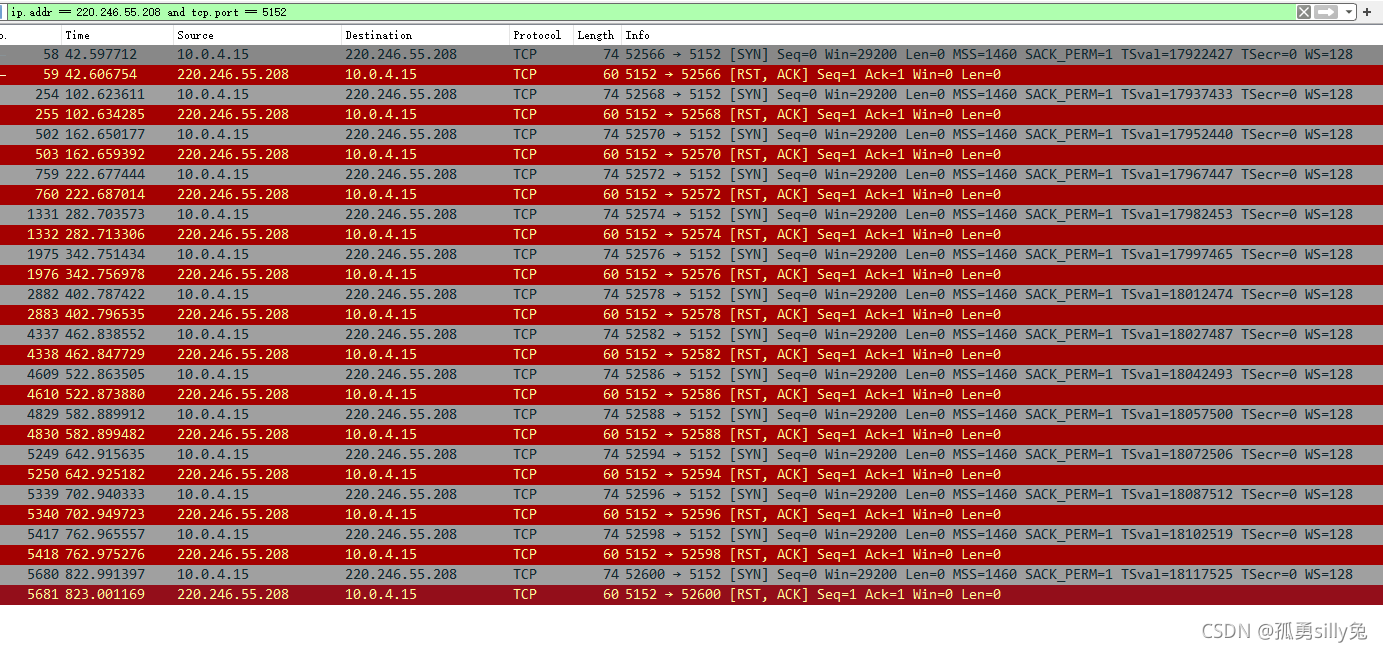Select packet 5339 at time 702.940333
Screen dimensions: 1383x652
(x=691, y=494)
